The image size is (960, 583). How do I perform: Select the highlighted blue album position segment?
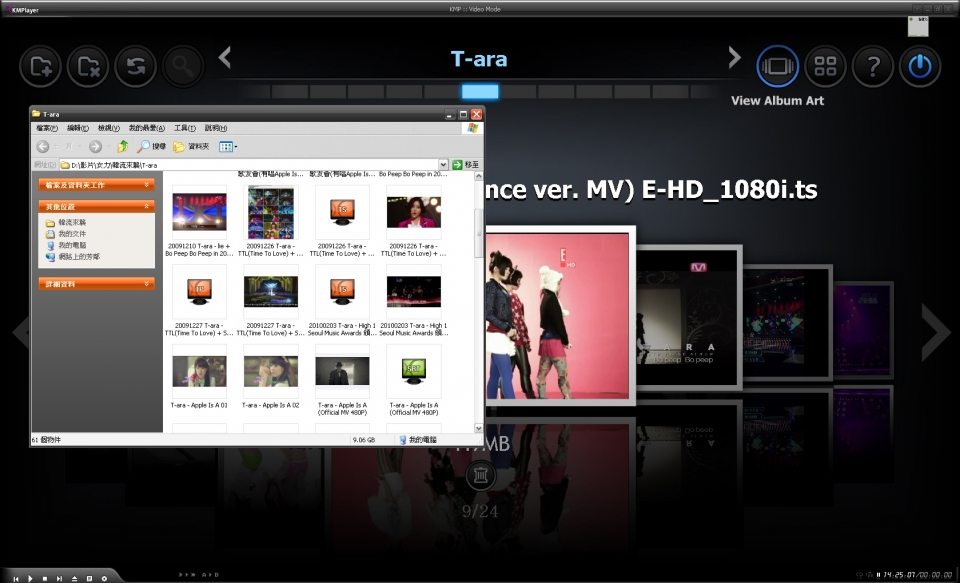click(480, 92)
